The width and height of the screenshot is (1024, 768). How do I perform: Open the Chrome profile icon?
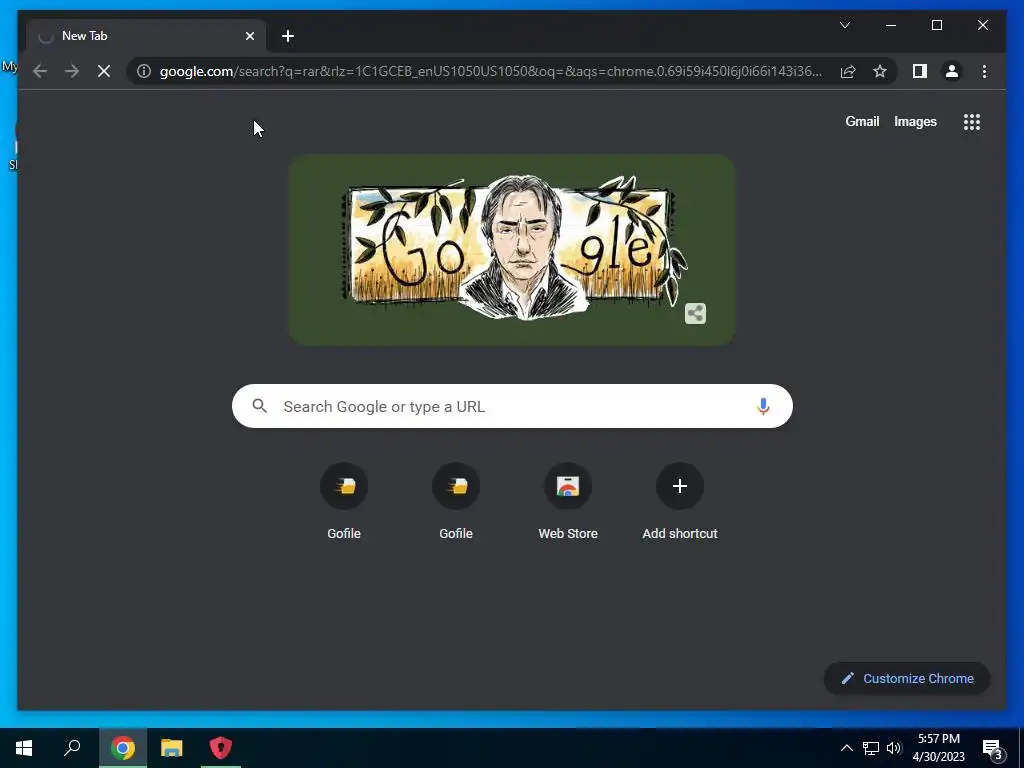point(952,71)
